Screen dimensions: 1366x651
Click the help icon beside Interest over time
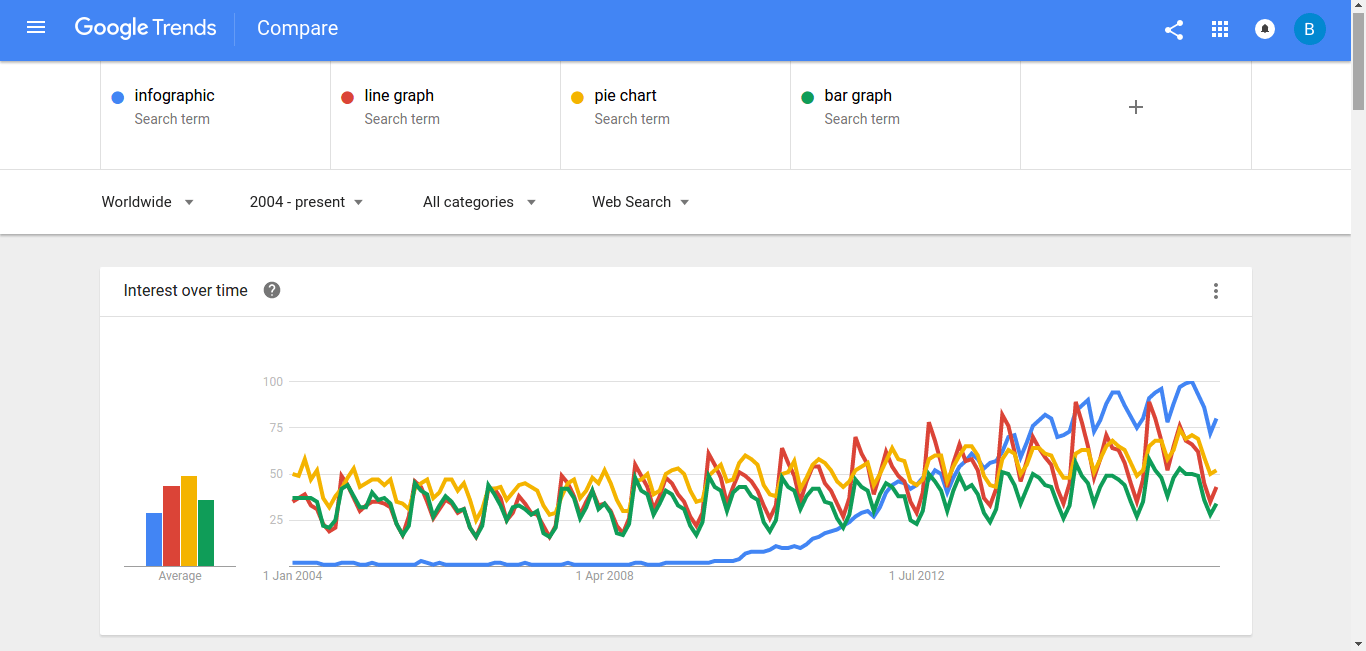coord(272,291)
